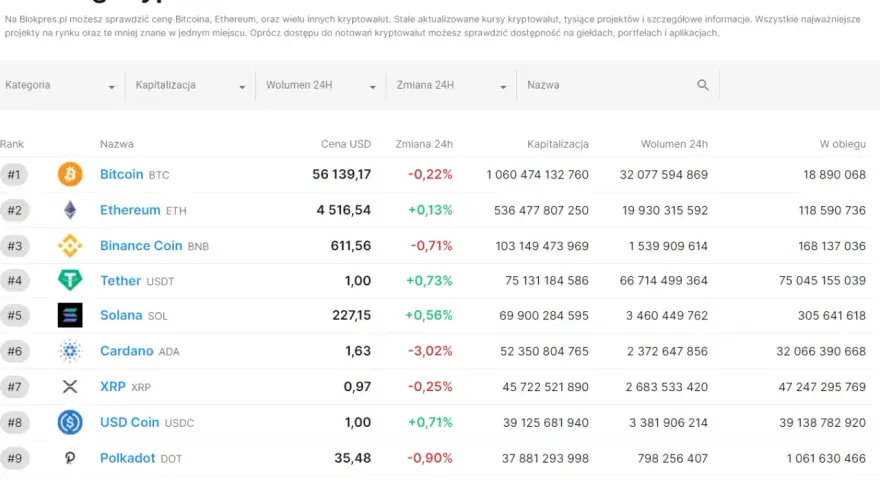
Task: Click the Bitcoin logo icon
Action: coord(70,175)
